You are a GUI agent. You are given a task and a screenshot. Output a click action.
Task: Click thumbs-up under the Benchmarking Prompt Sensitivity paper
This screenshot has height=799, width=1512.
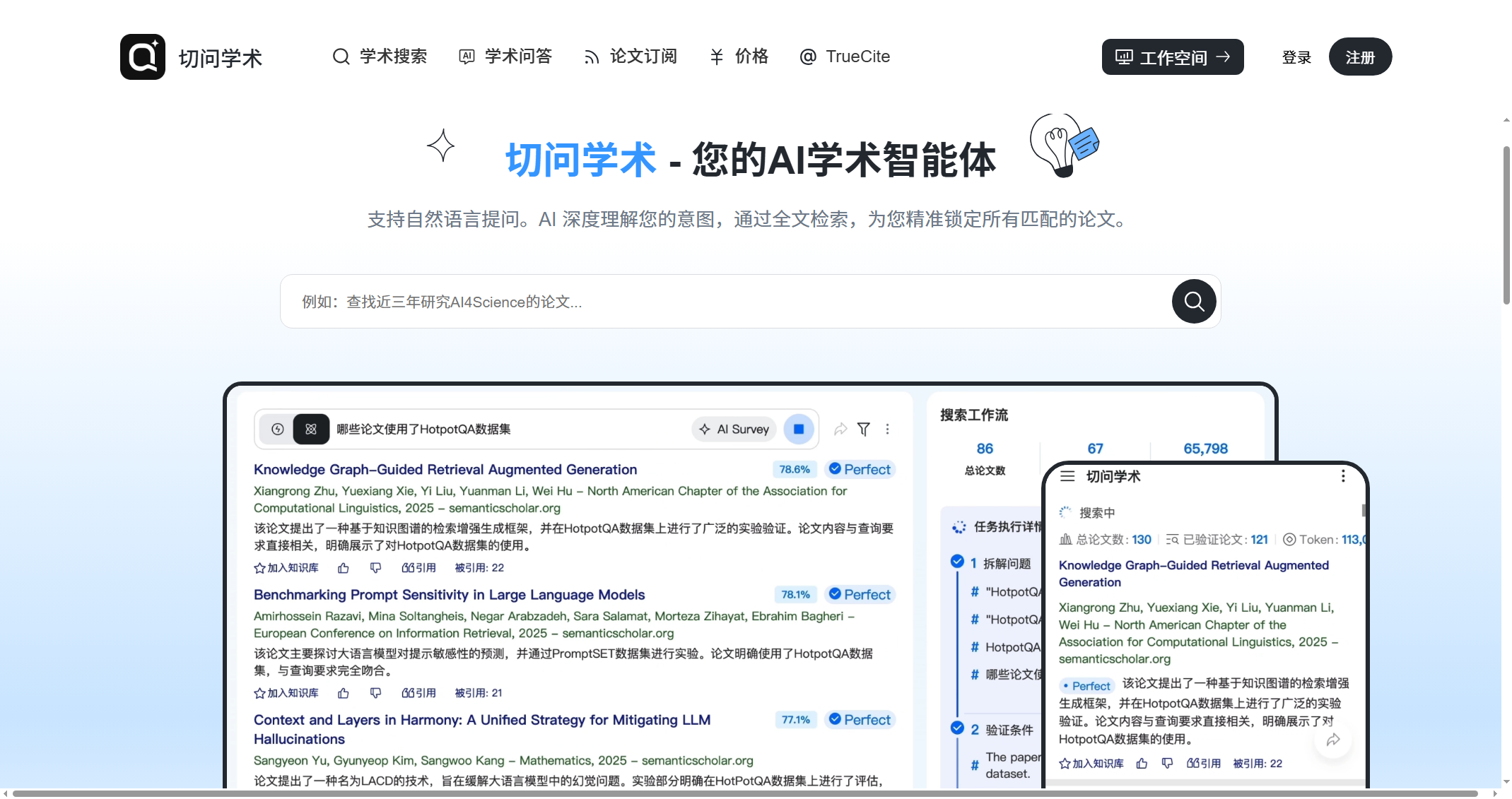344,693
